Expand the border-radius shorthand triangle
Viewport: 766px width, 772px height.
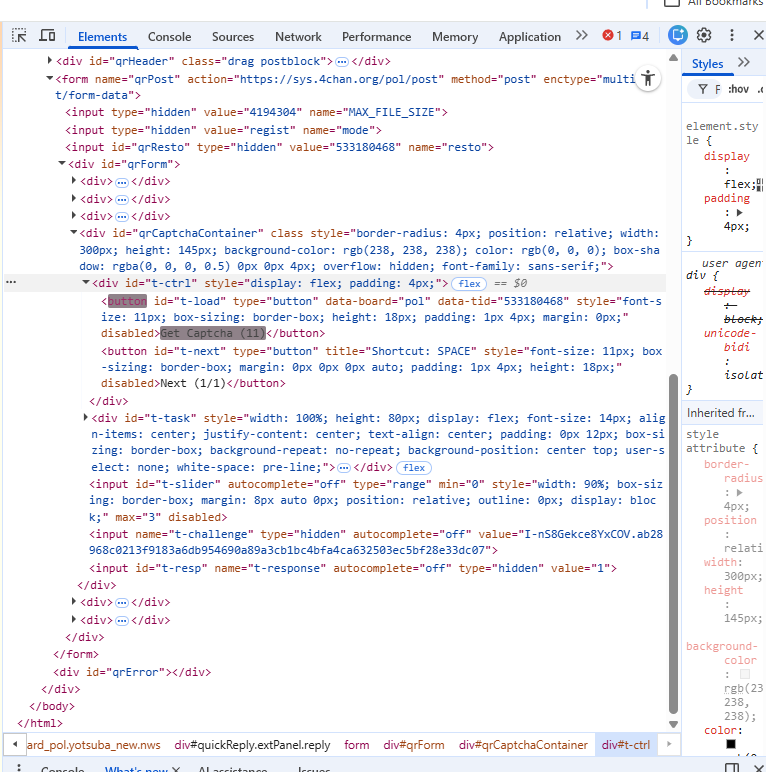[x=739, y=492]
